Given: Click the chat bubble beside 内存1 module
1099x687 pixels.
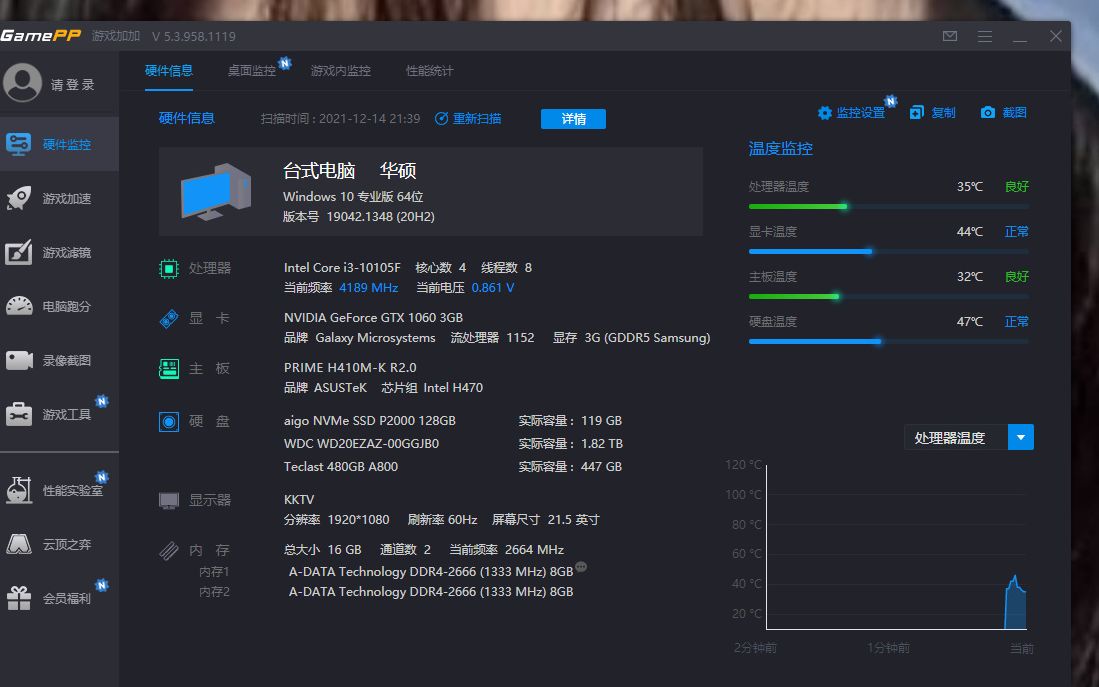Looking at the screenshot, I should pos(581,566).
